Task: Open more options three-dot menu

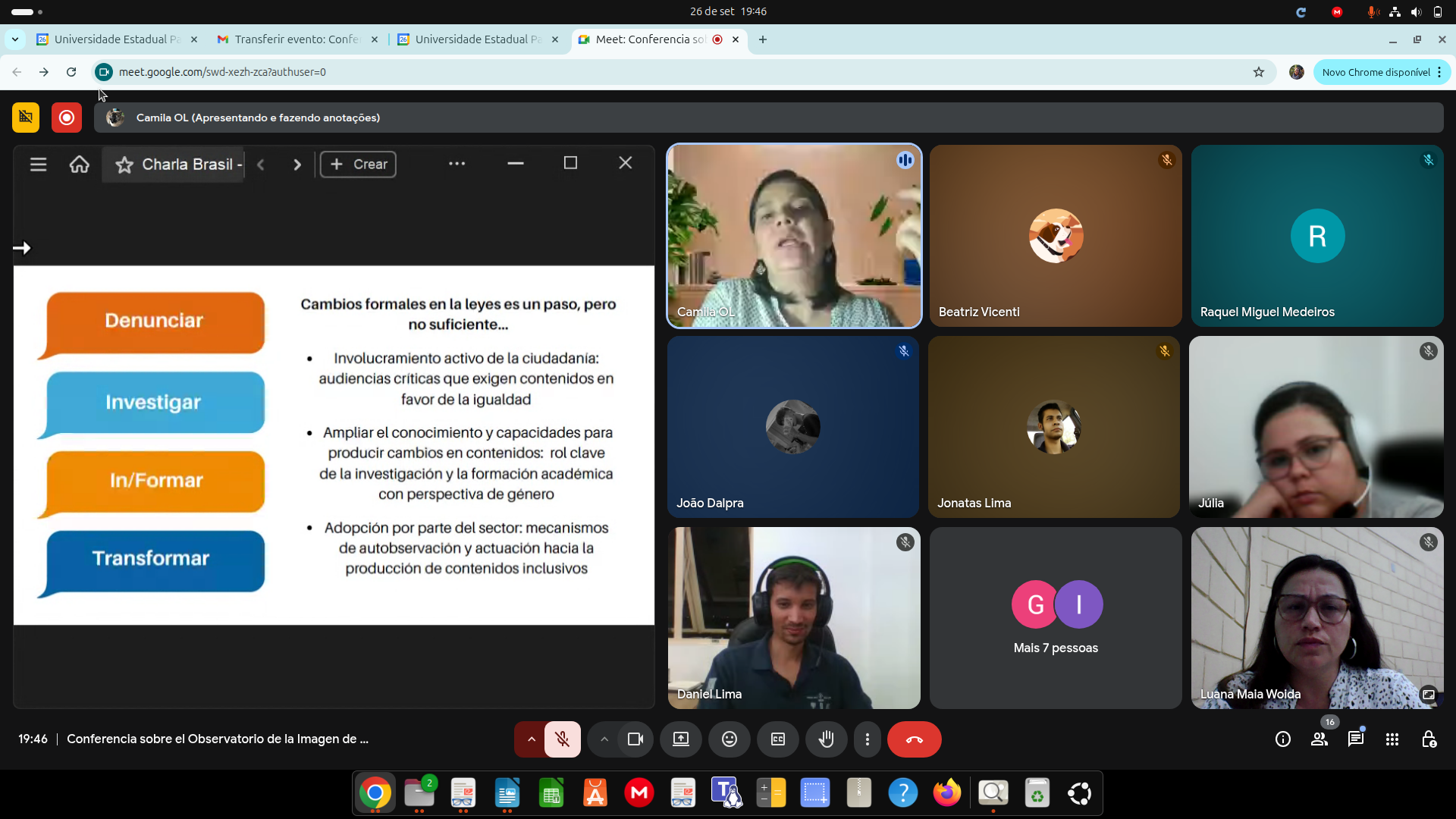Action: coord(868,739)
